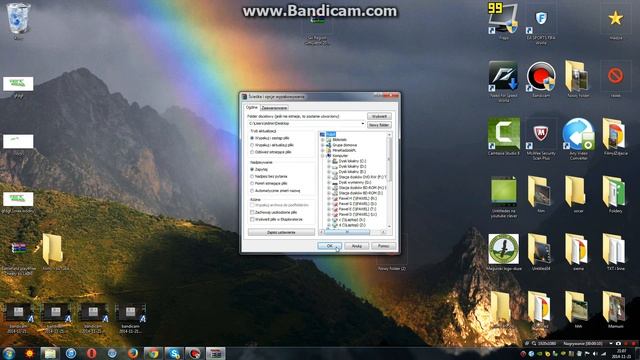Open the plain folder beside the archive icon

tap(53, 250)
